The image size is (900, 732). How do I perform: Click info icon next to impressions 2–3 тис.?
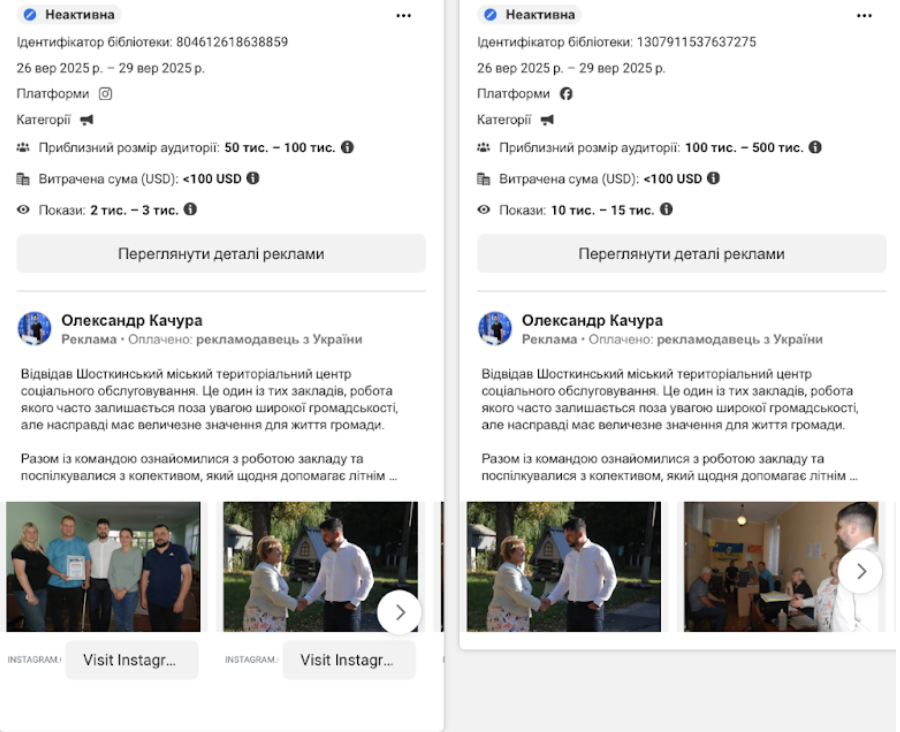(x=190, y=209)
